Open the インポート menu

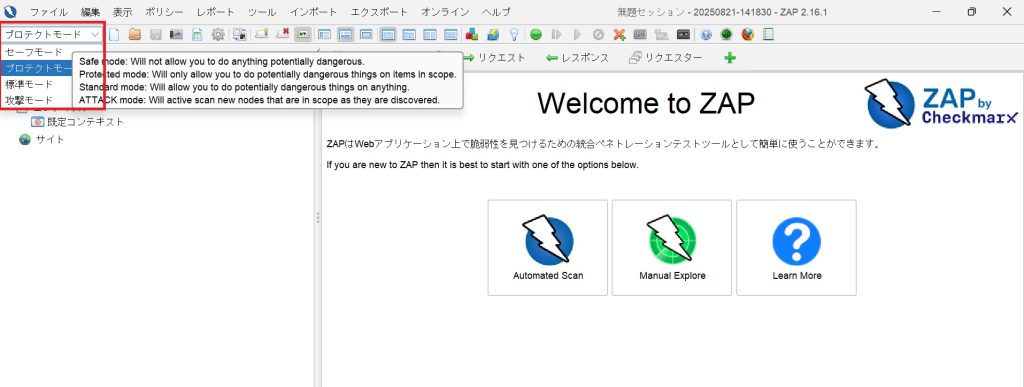(x=313, y=12)
